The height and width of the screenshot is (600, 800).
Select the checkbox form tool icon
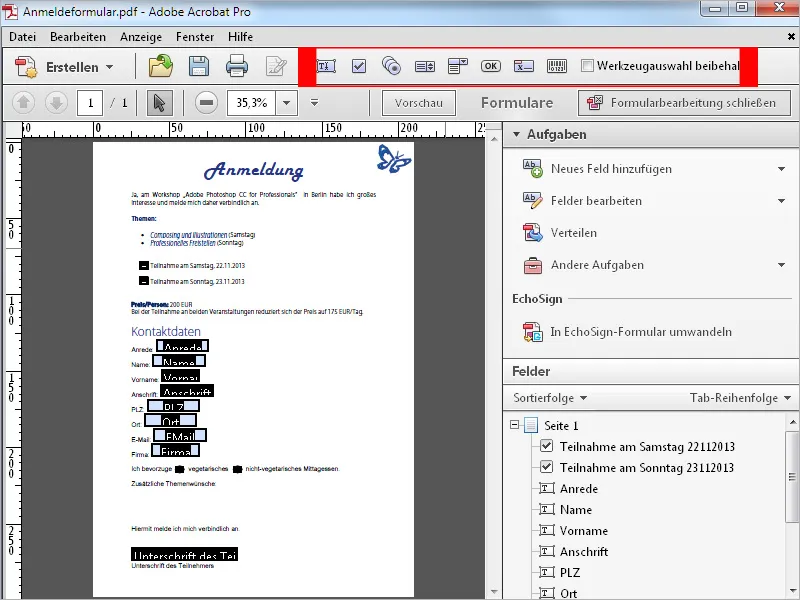click(359, 66)
